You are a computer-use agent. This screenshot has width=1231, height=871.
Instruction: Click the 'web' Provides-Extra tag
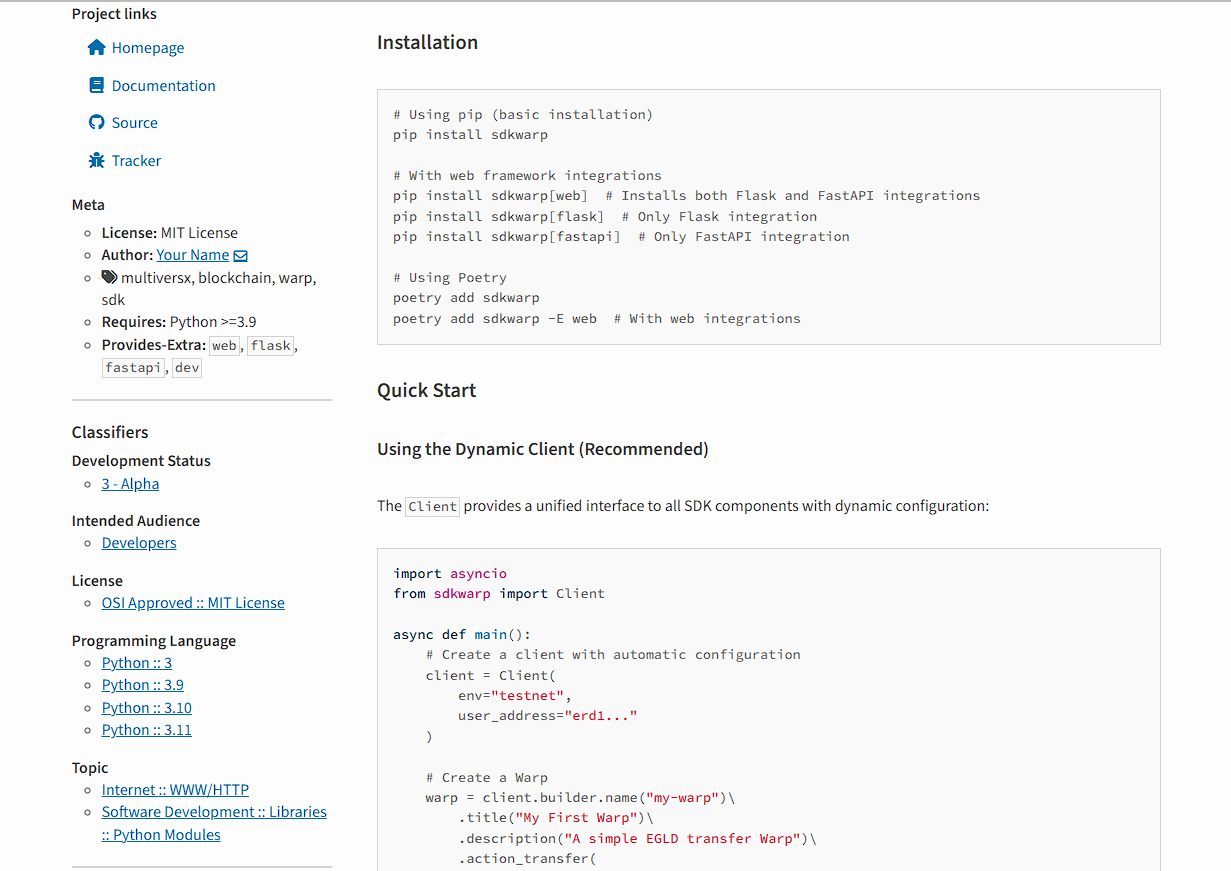[x=225, y=345]
